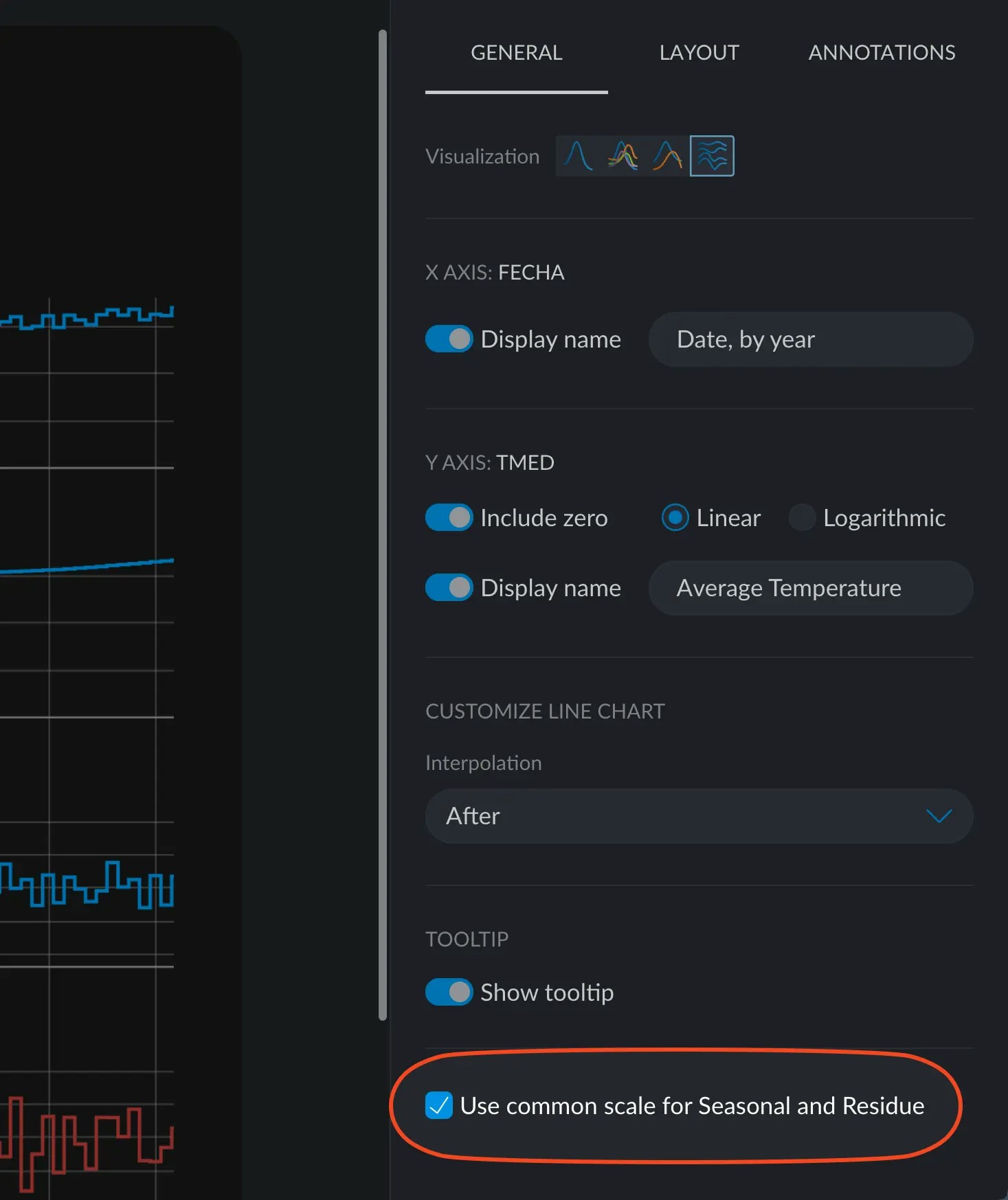
Task: Toggle the Include zero switch
Action: tap(449, 517)
